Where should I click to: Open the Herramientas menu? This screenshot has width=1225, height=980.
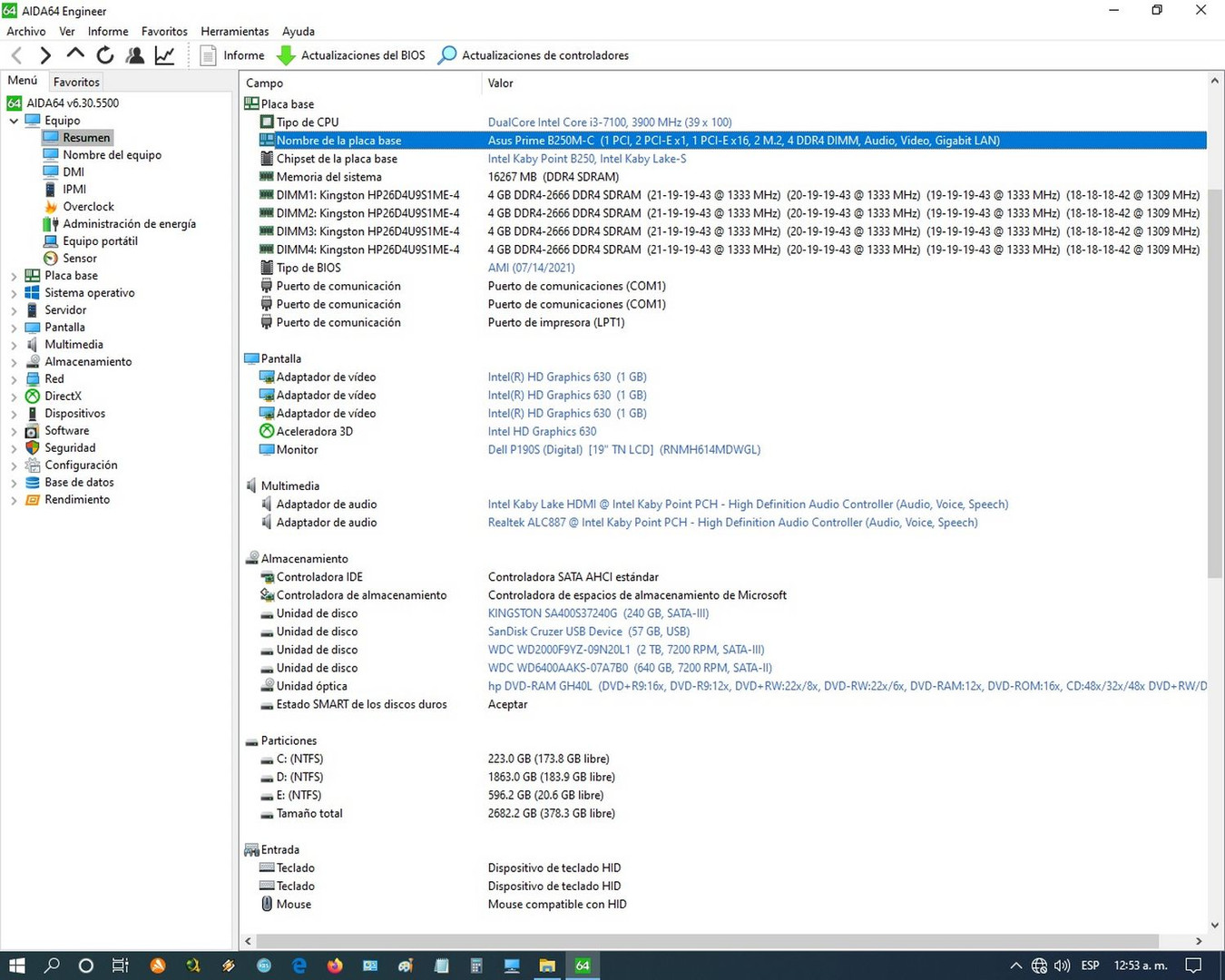234,31
